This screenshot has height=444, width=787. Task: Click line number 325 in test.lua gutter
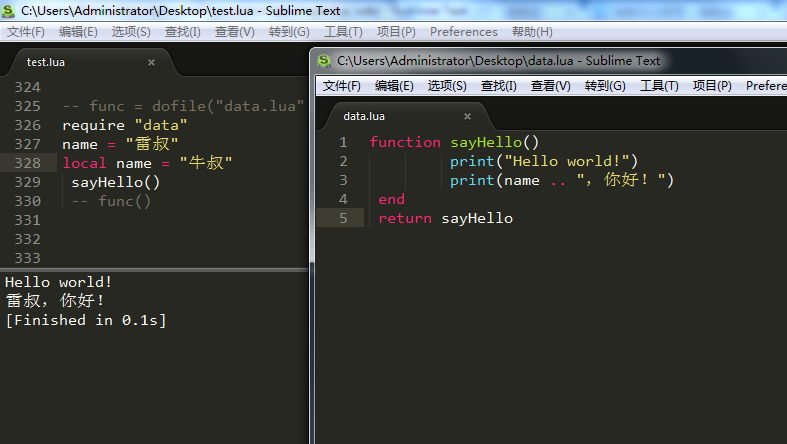28,106
